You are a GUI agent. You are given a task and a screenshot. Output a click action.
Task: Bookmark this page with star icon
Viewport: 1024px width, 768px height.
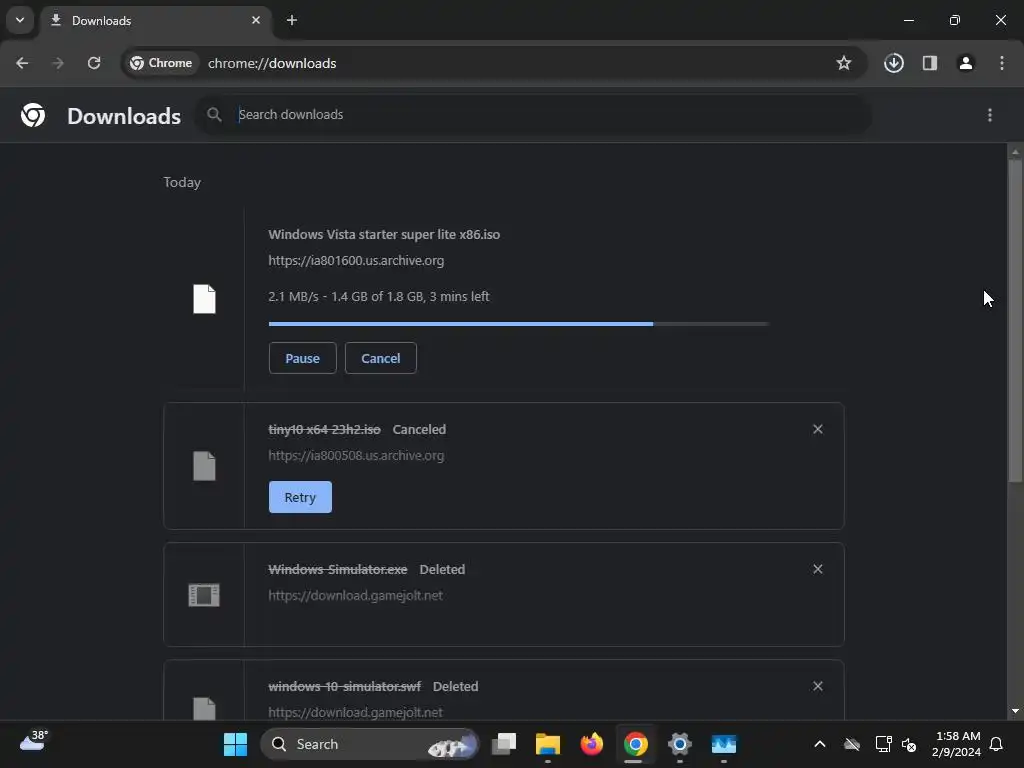click(x=844, y=63)
